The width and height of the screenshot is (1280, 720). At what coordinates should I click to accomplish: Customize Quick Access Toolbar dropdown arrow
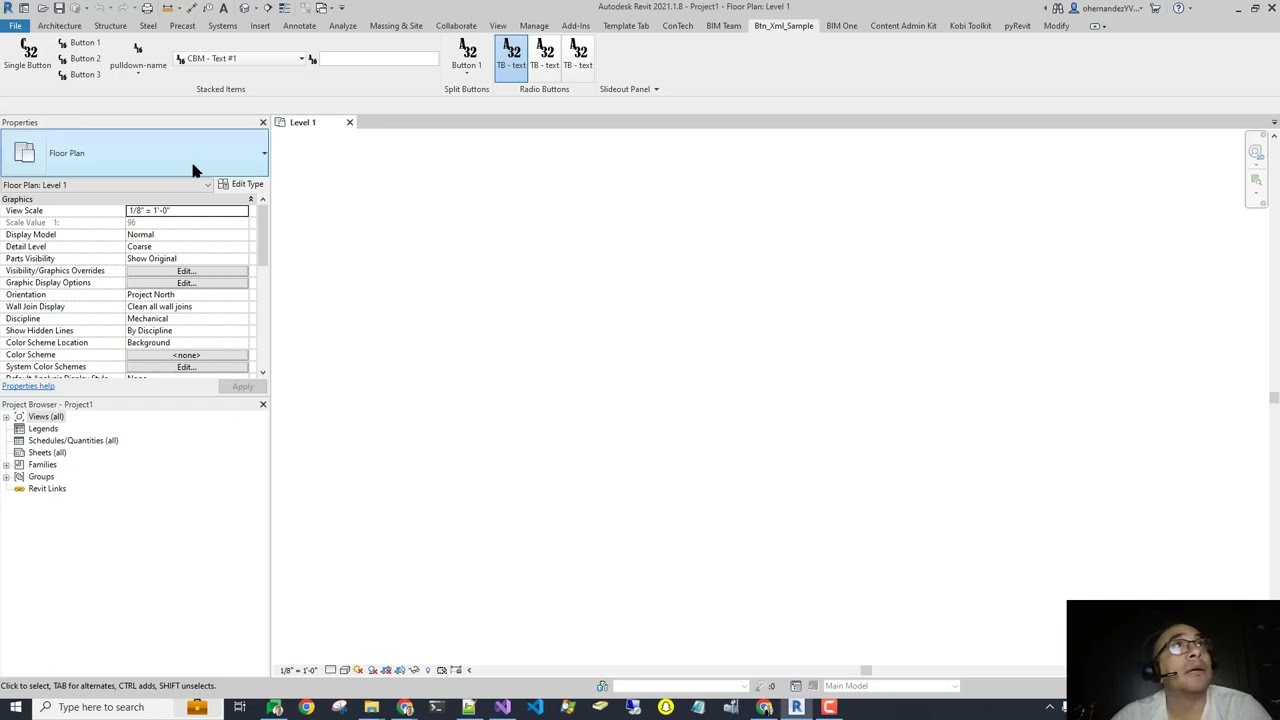(342, 8)
